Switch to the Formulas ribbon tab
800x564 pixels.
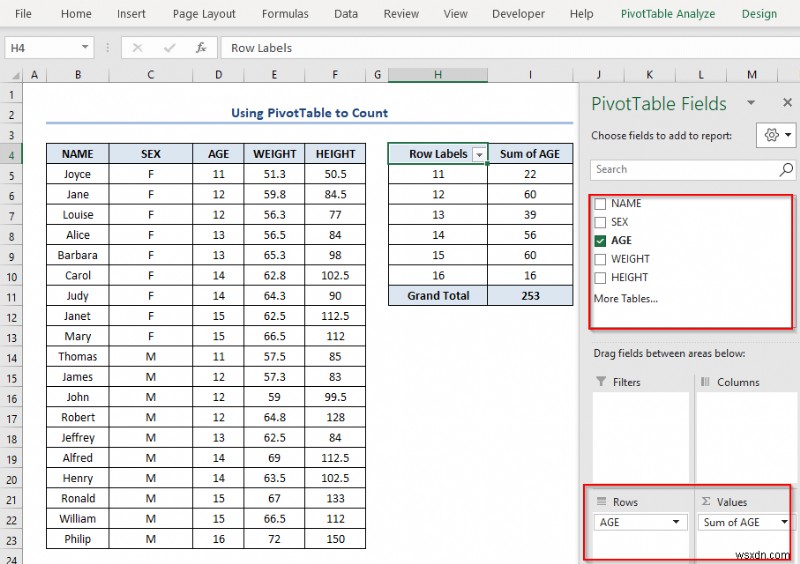coord(285,14)
